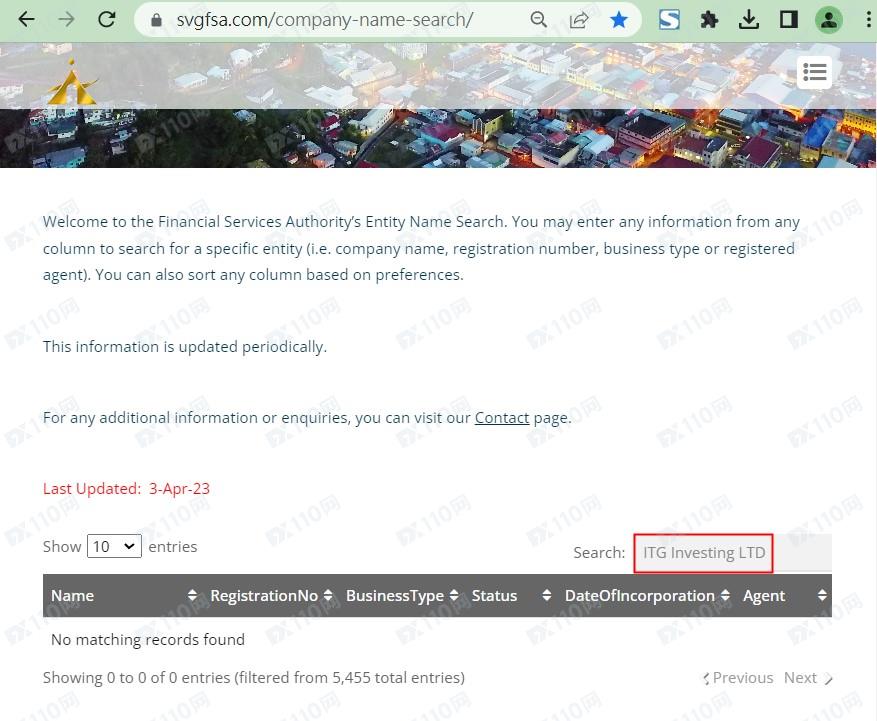Image resolution: width=877 pixels, height=721 pixels.
Task: Open the Contact page link
Action: (501, 418)
